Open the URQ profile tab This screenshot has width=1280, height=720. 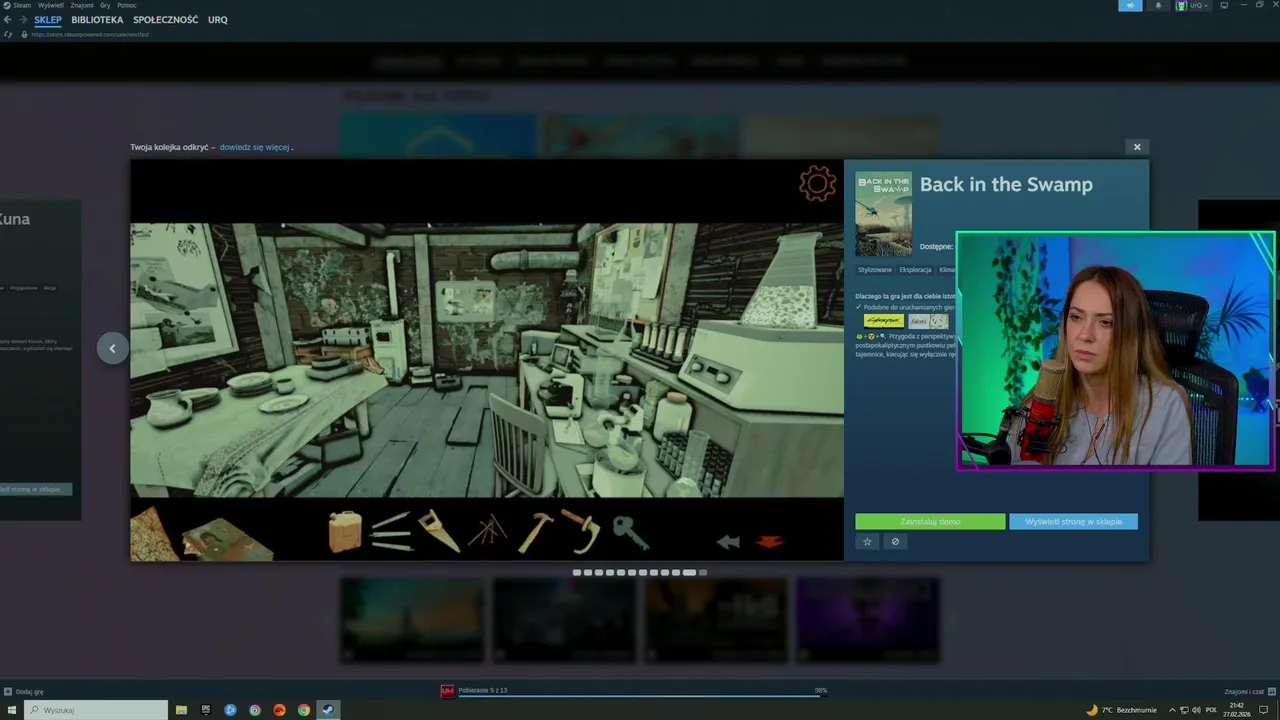point(218,20)
